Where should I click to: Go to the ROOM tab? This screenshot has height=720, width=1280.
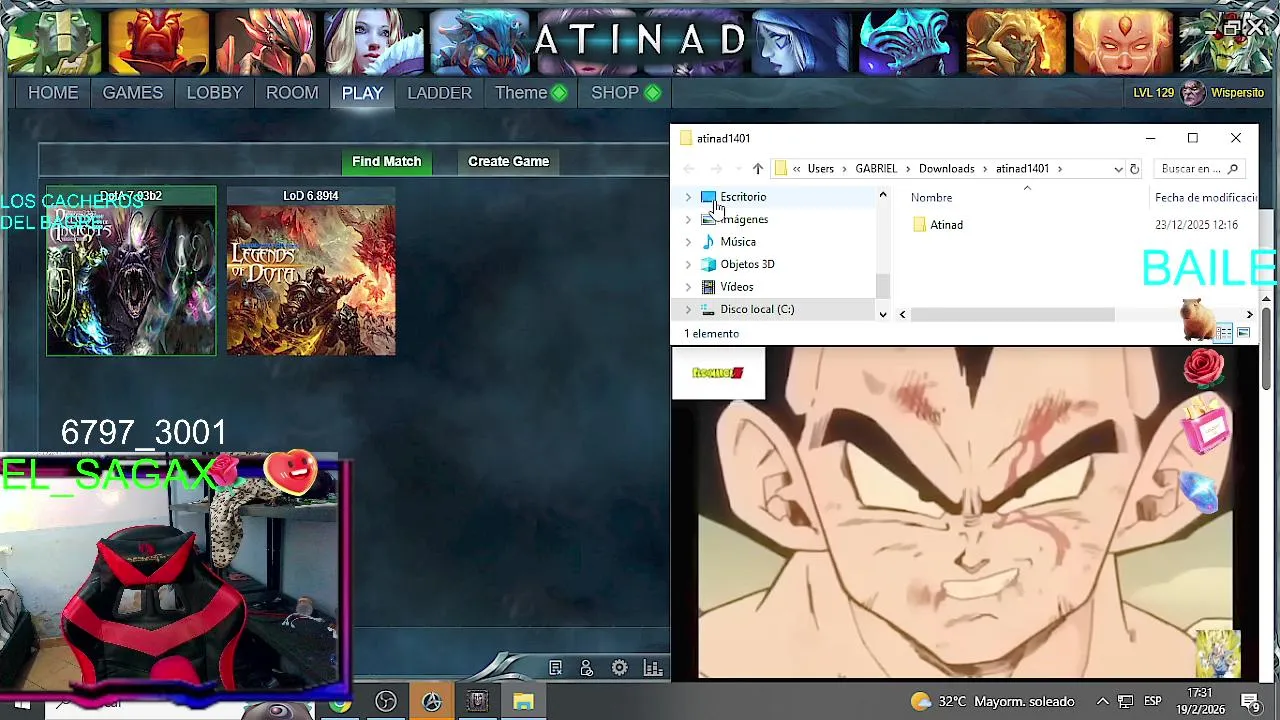(x=292, y=92)
